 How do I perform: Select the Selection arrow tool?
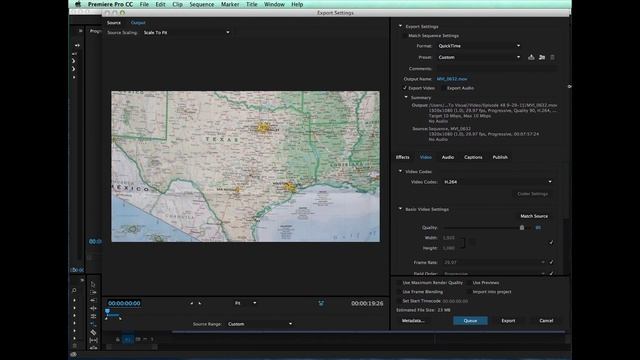click(x=93, y=284)
